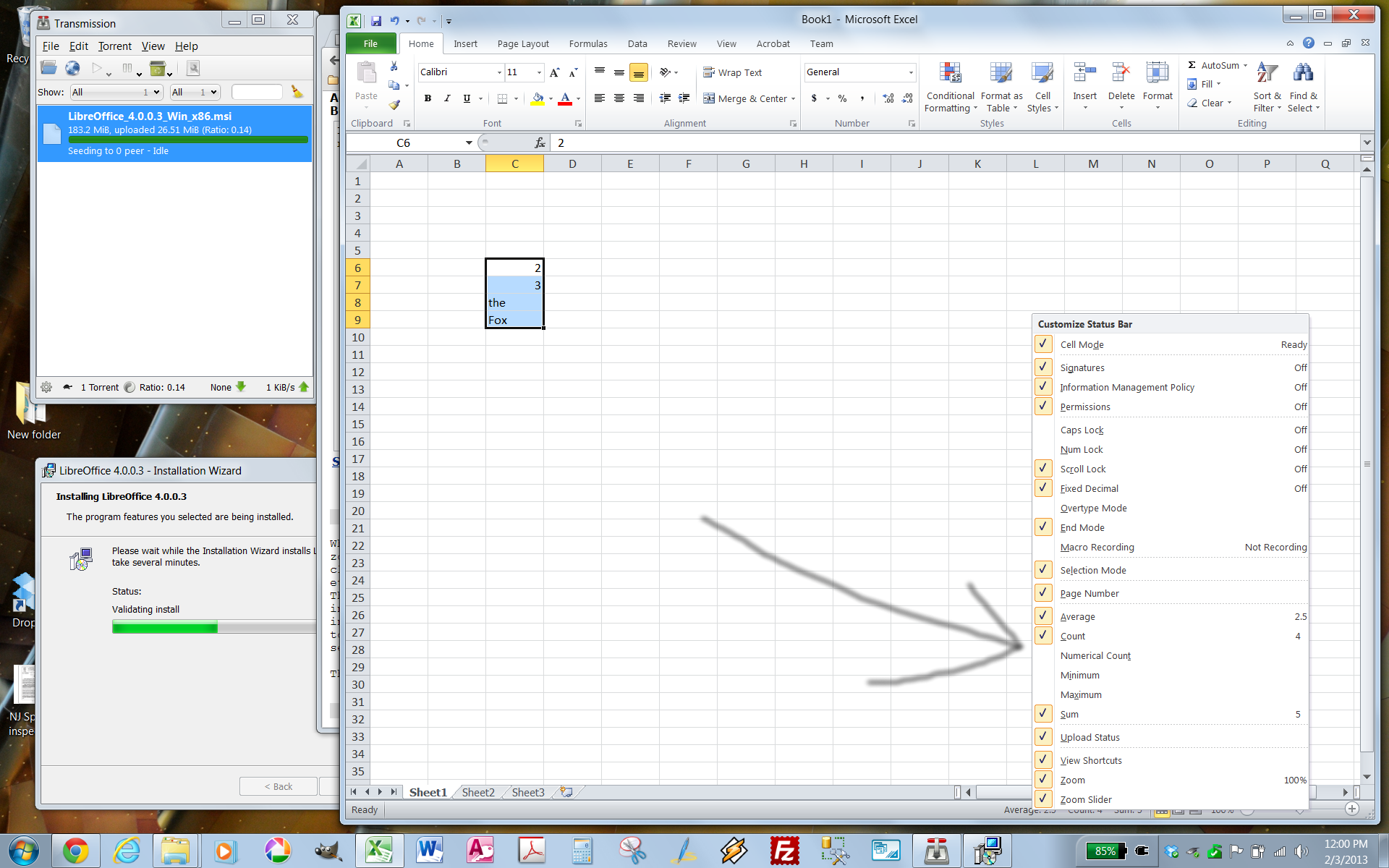Image resolution: width=1389 pixels, height=868 pixels.
Task: Align text to the left
Action: point(600,98)
